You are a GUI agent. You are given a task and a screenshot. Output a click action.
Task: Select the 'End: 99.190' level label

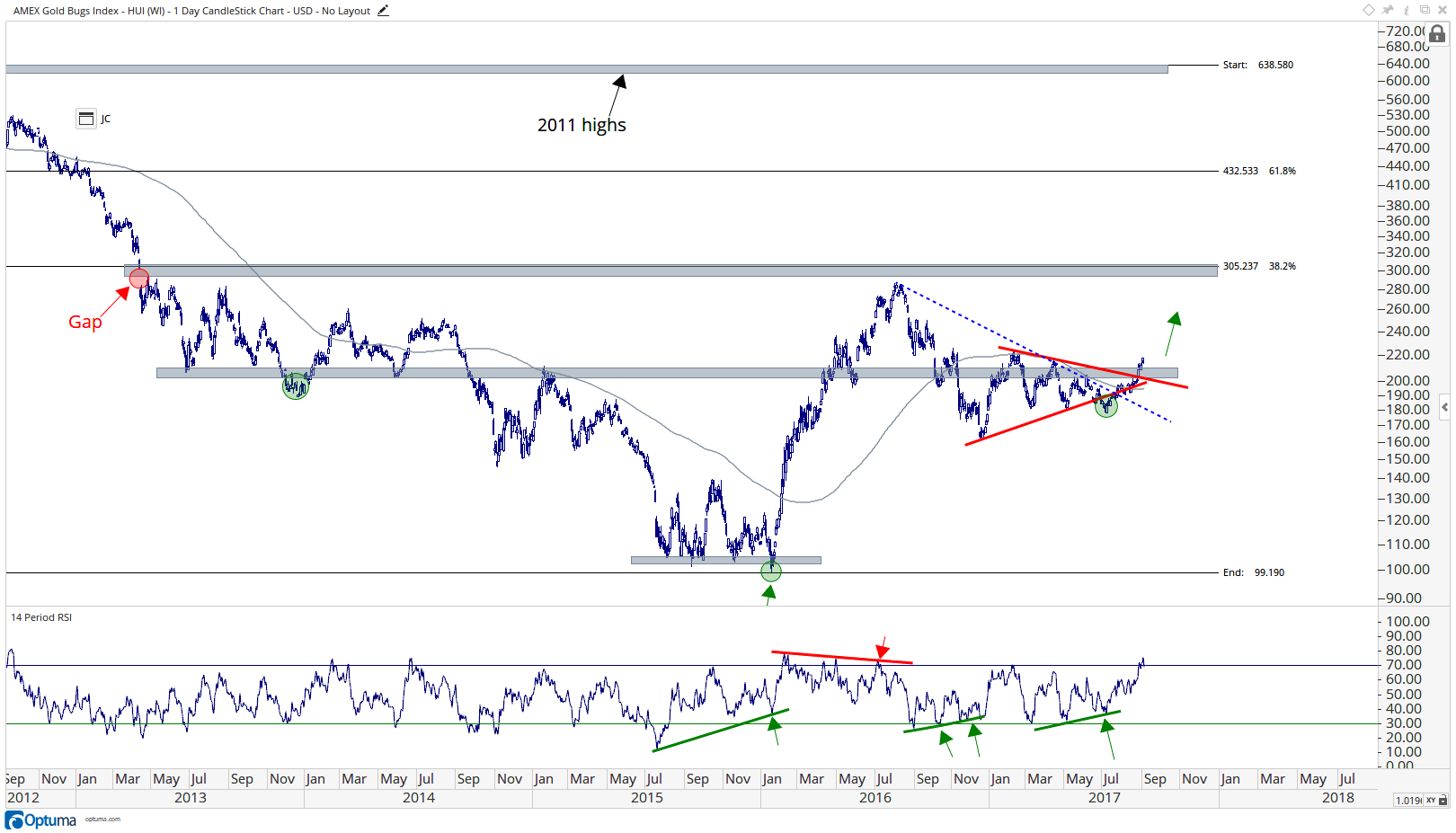tap(1254, 572)
